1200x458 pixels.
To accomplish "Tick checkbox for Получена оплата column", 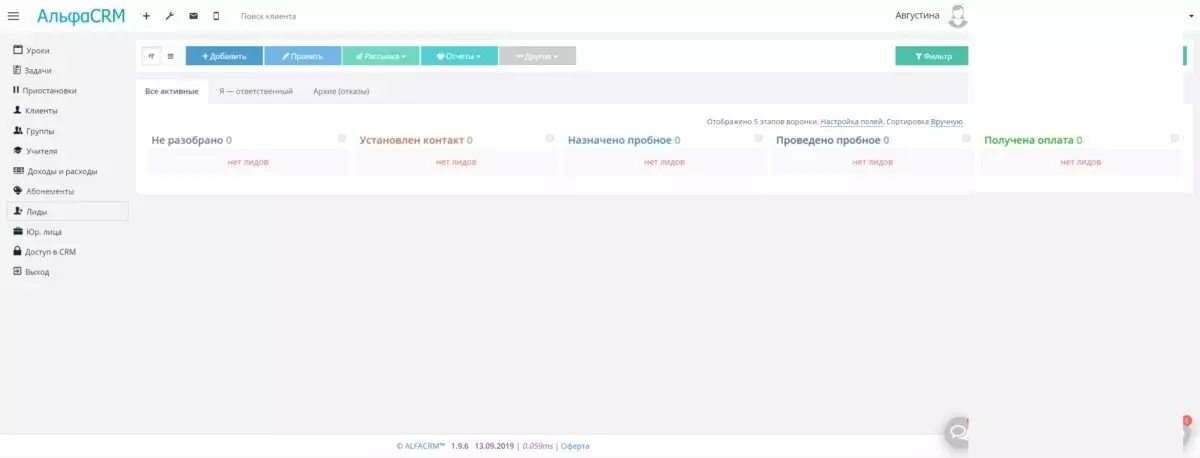I will coord(1174,138).
